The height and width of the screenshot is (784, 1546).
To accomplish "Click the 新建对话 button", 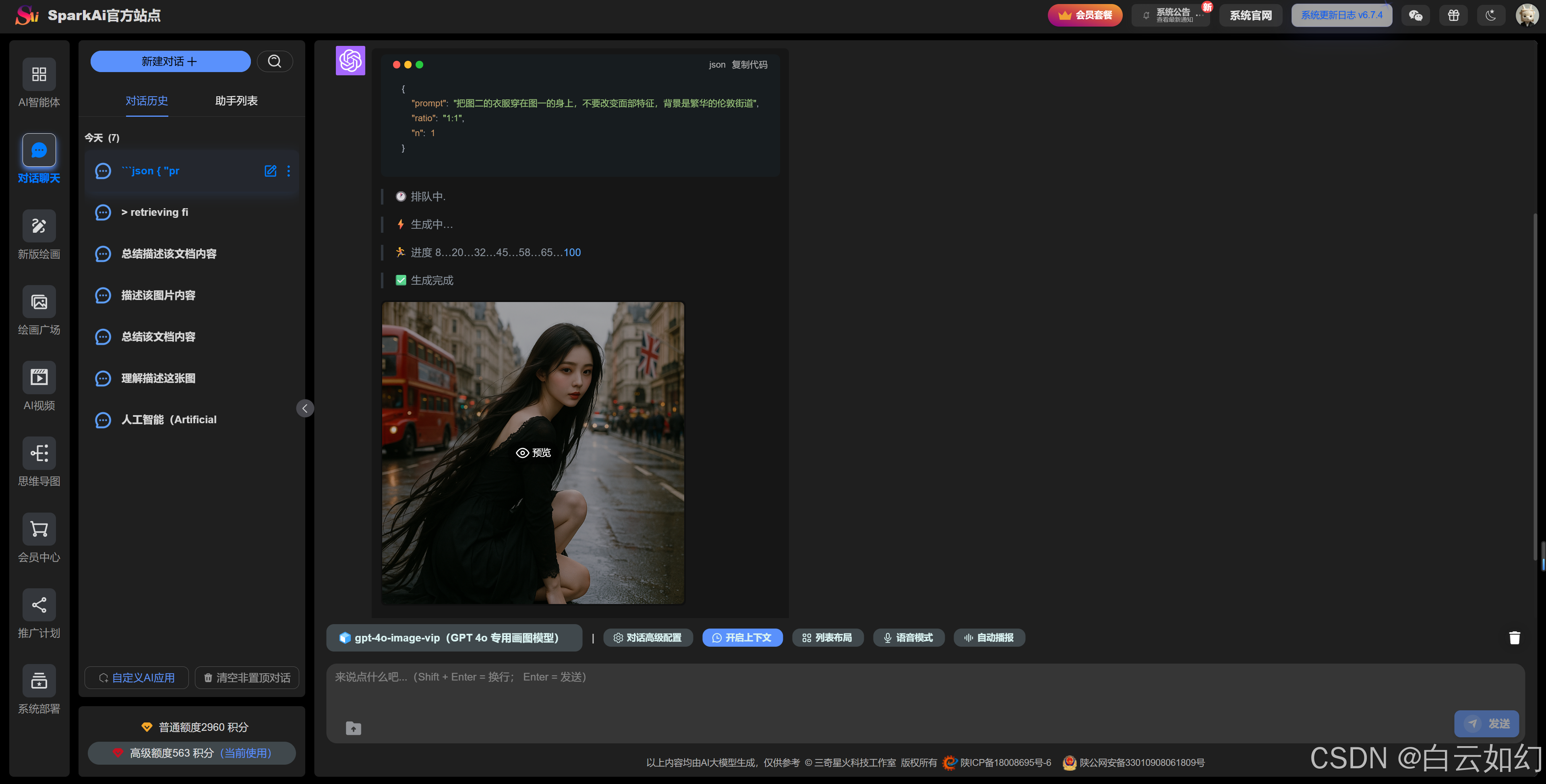I will (x=170, y=61).
